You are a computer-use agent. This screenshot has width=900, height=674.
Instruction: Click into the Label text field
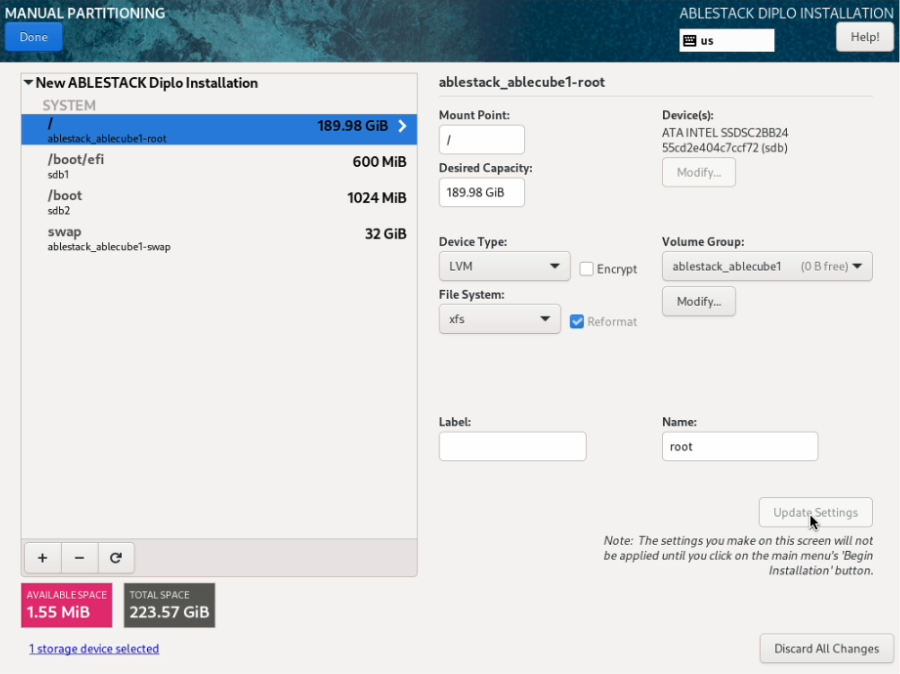(x=512, y=447)
